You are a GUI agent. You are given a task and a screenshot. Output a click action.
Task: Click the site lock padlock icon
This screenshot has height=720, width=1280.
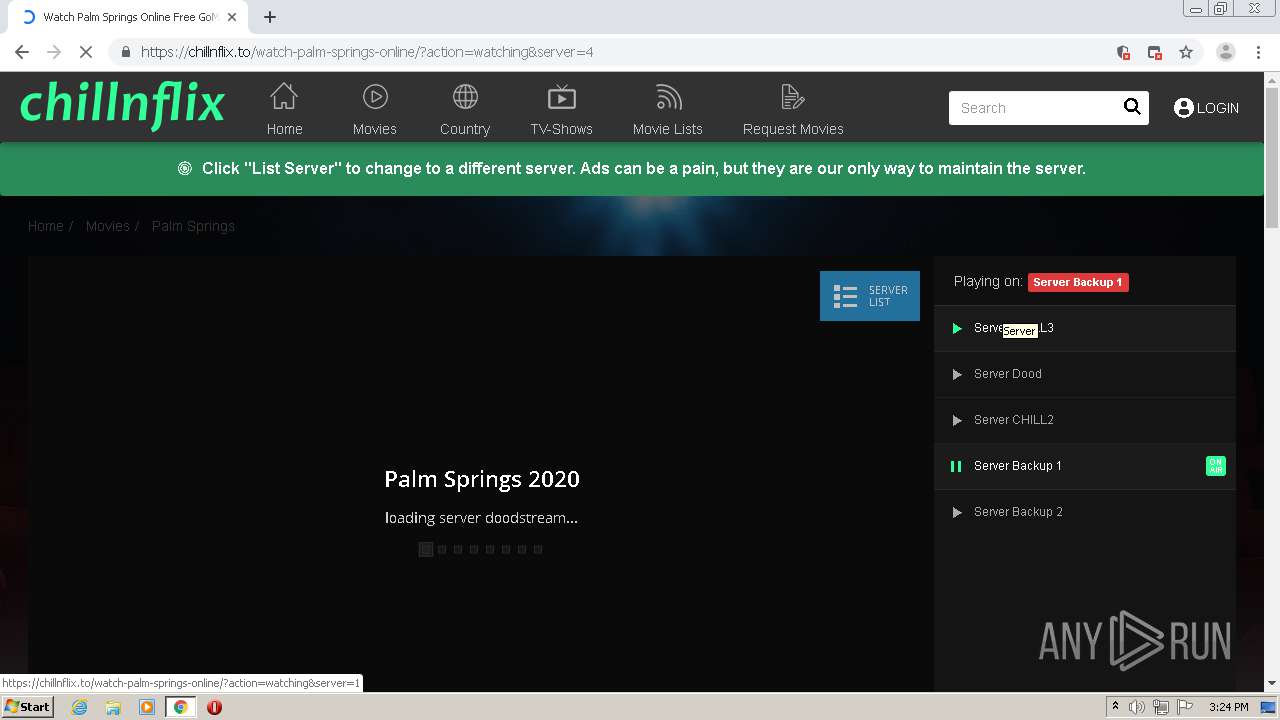(x=125, y=52)
